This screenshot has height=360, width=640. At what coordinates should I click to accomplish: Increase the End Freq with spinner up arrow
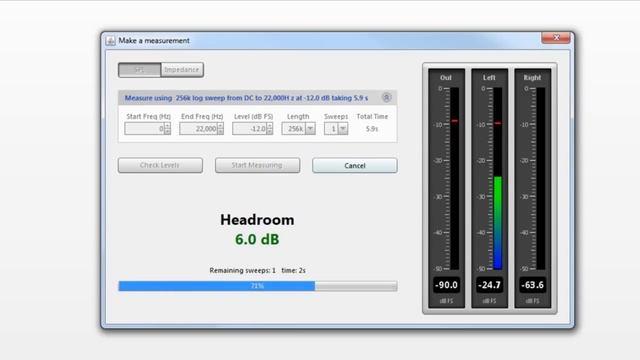pyautogui.click(x=220, y=126)
